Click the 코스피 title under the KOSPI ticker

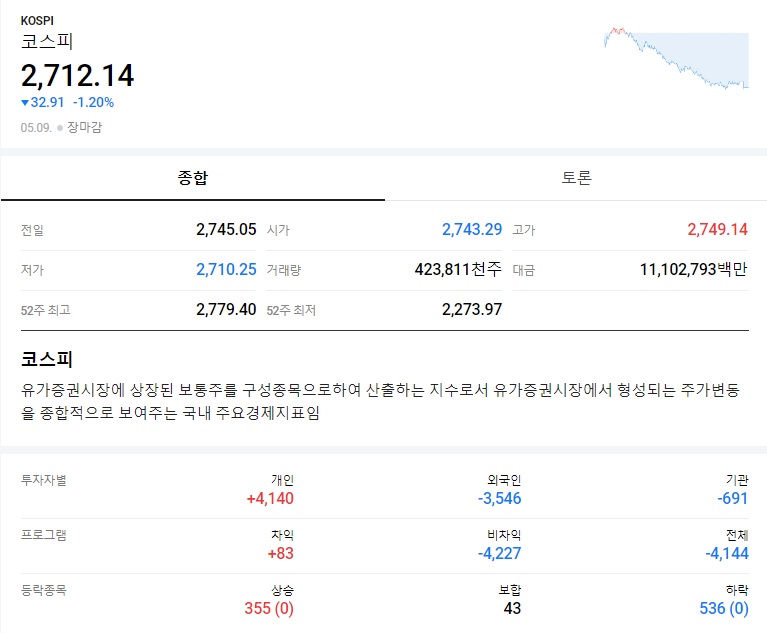coord(47,41)
